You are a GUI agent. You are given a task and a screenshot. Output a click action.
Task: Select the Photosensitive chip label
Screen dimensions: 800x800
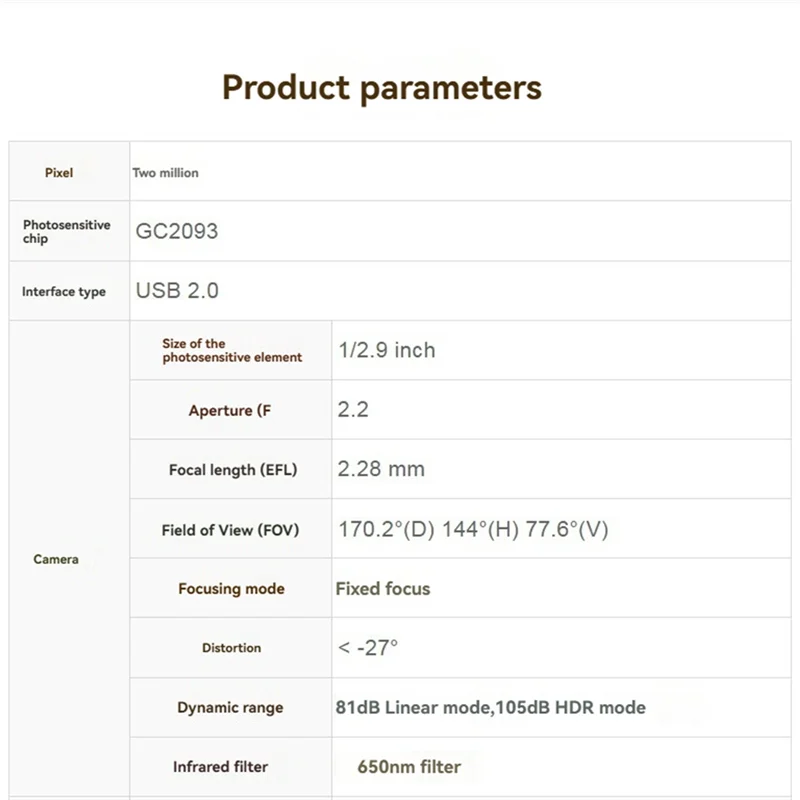[66, 232]
